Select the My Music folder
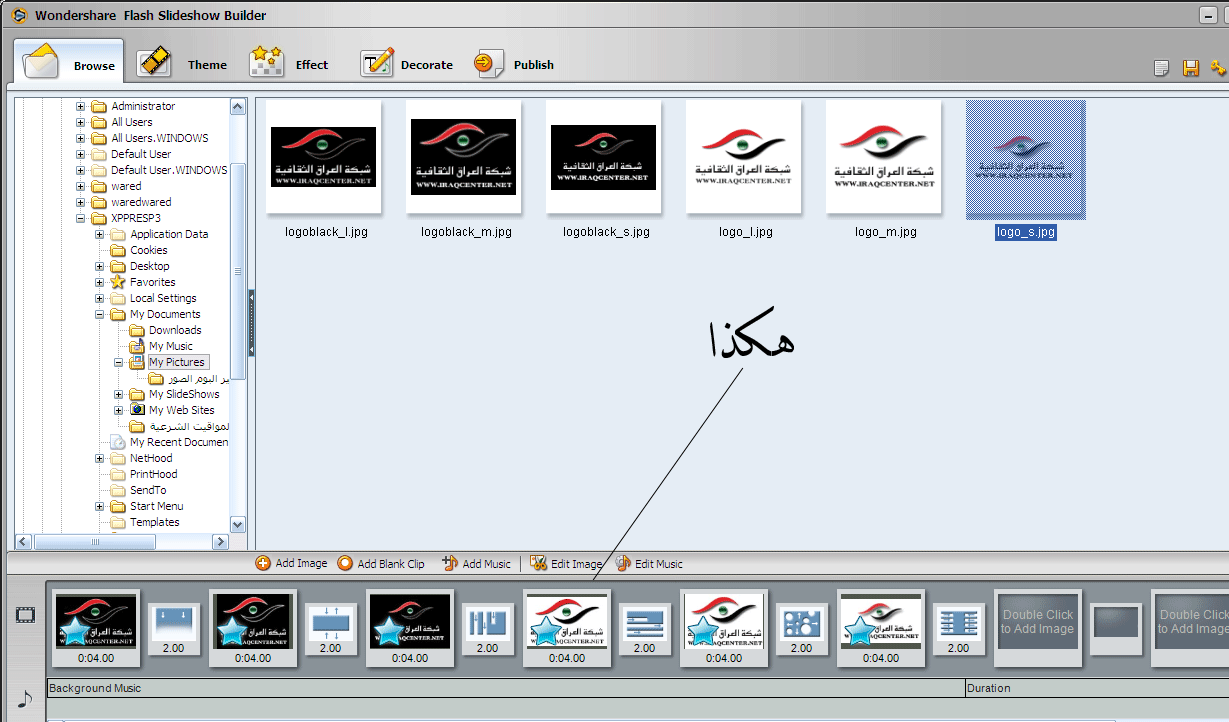Screen dimensions: 1229x722 pos(171,346)
